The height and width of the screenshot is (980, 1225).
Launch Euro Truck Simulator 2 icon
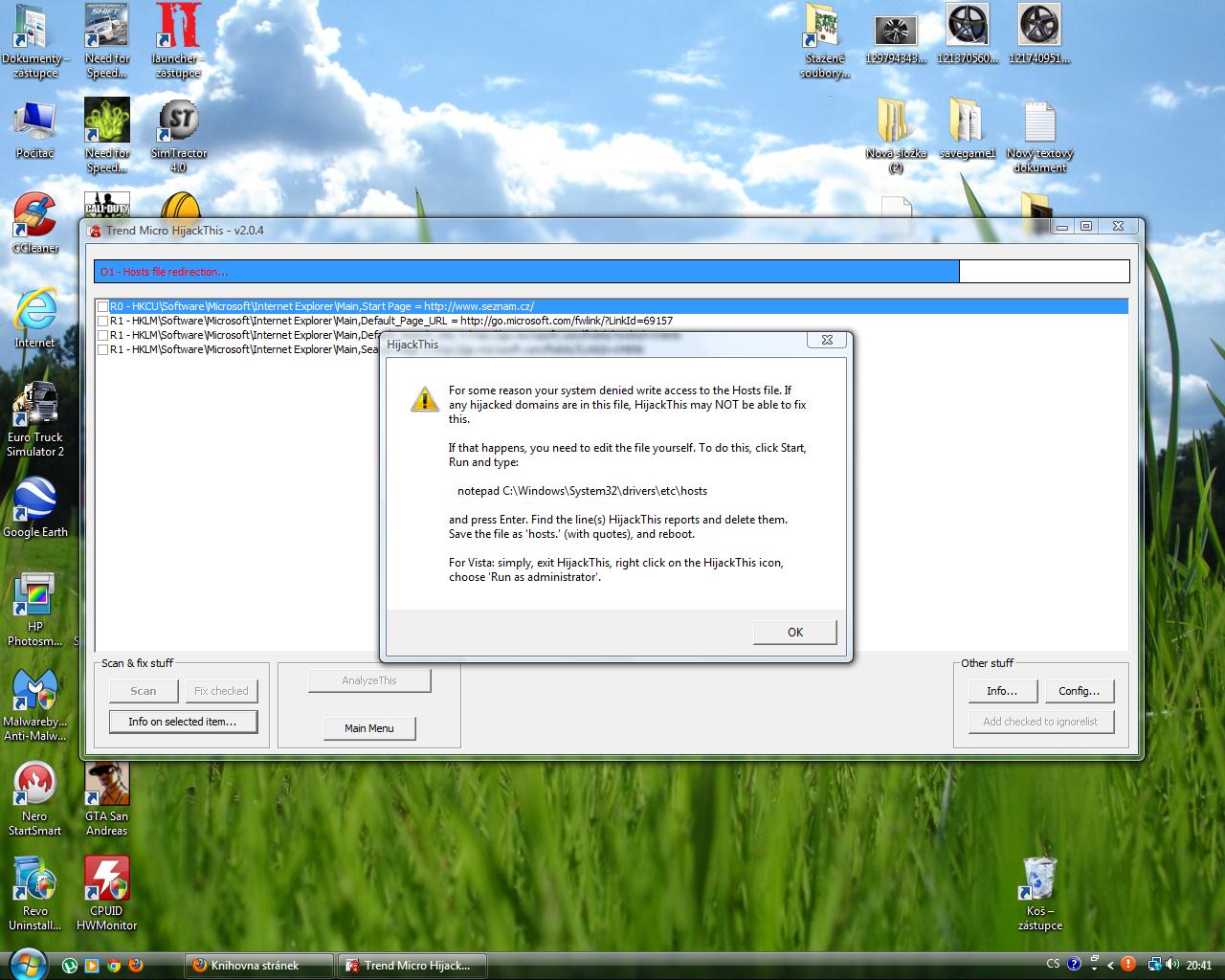pos(35,420)
